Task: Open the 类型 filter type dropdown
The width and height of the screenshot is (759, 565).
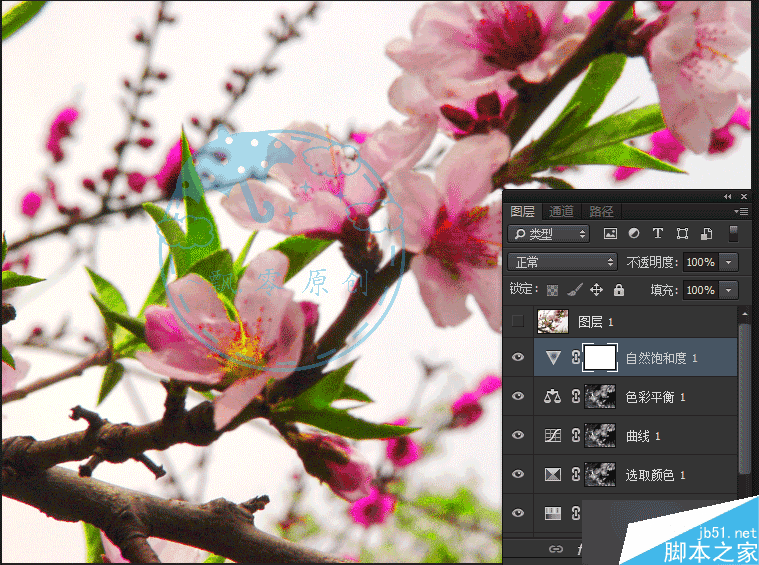Action: pyautogui.click(x=548, y=234)
